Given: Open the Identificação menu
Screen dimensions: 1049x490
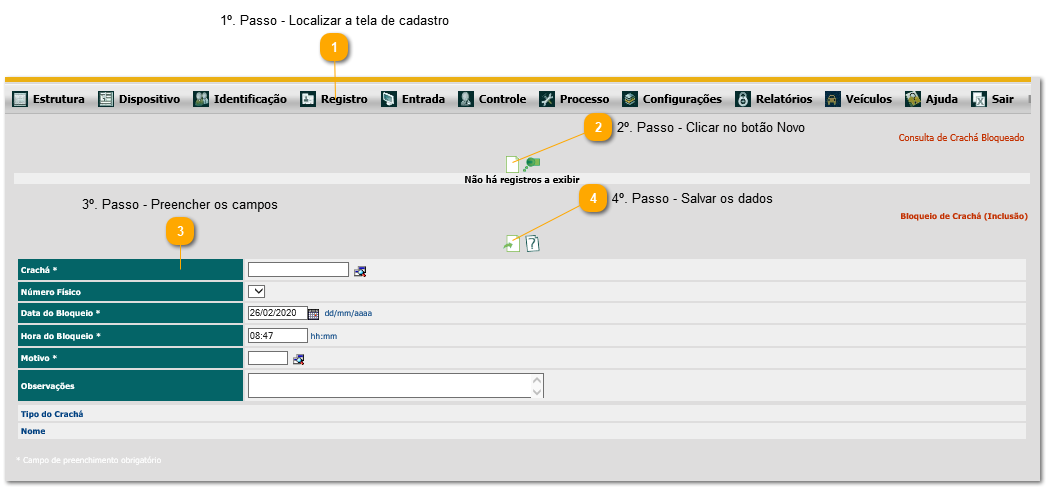Looking at the screenshot, I should coord(250,99).
